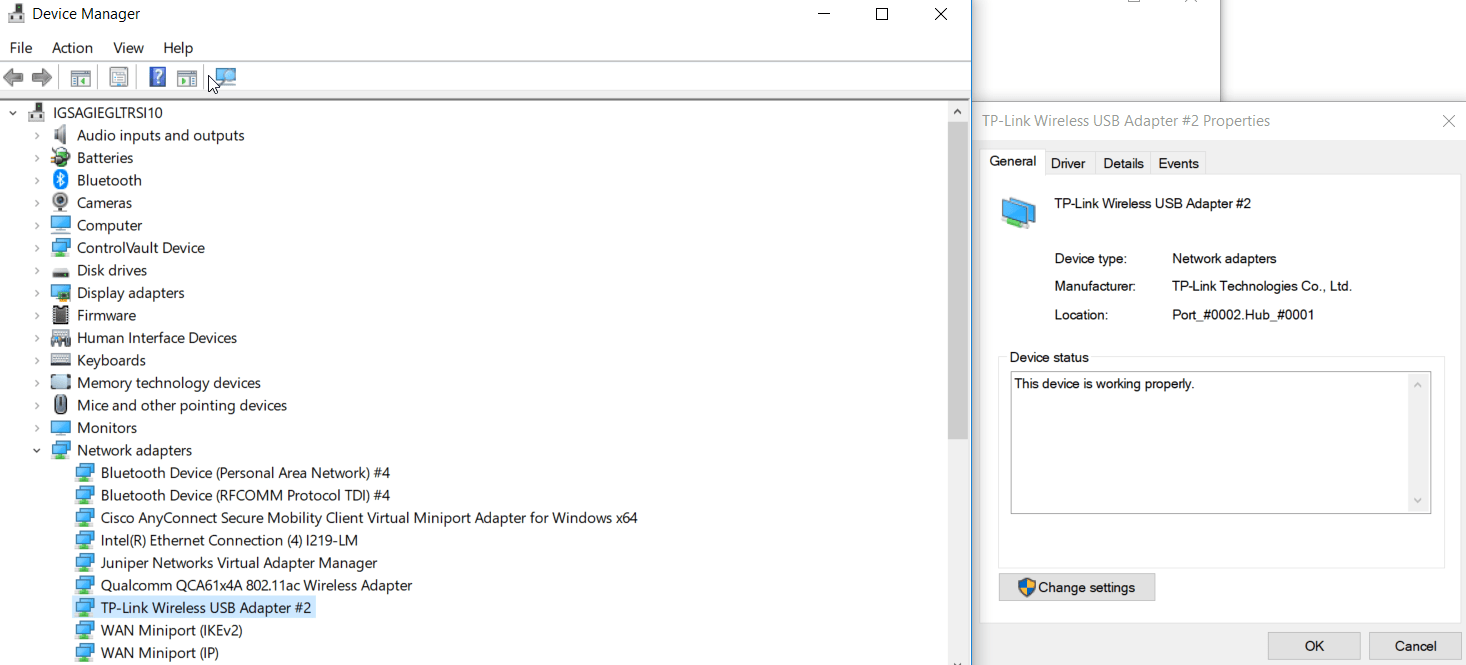Click the TP-Link adapter icon in the properties dialog
This screenshot has width=1466, height=665.
[x=1018, y=212]
